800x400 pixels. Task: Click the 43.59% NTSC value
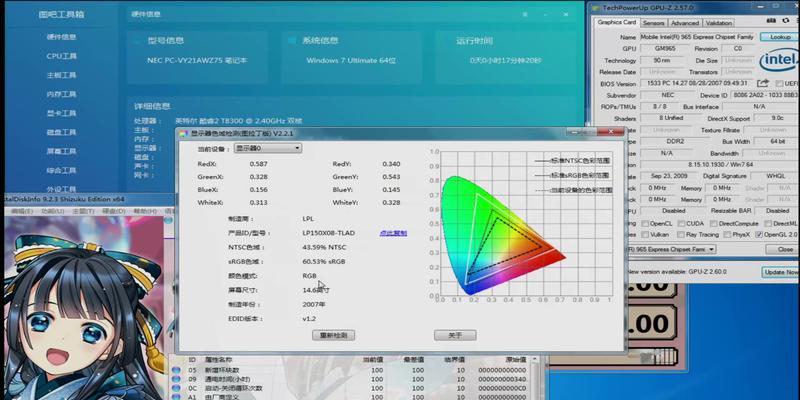click(x=324, y=247)
